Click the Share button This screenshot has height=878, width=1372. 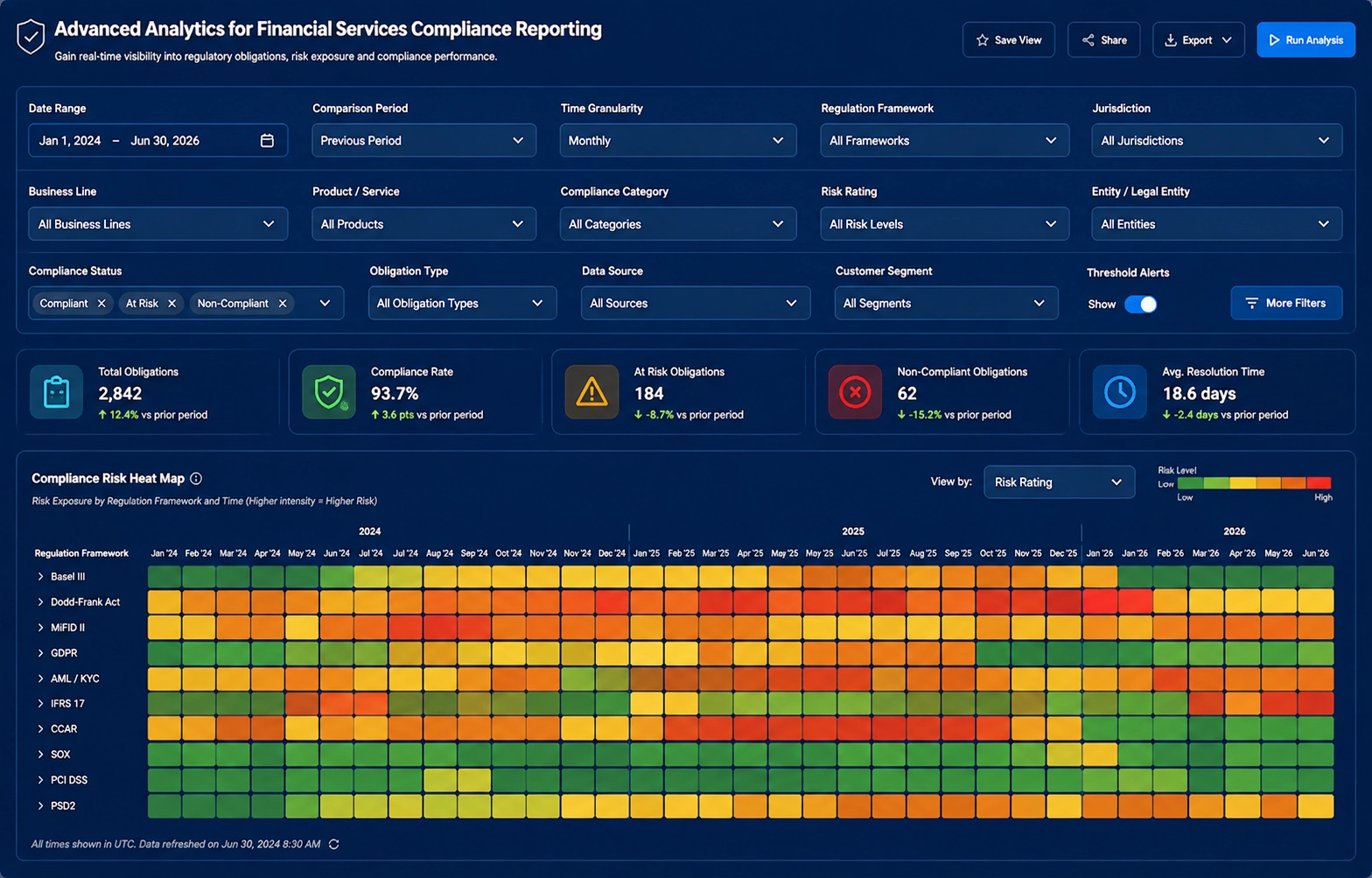[x=1104, y=40]
